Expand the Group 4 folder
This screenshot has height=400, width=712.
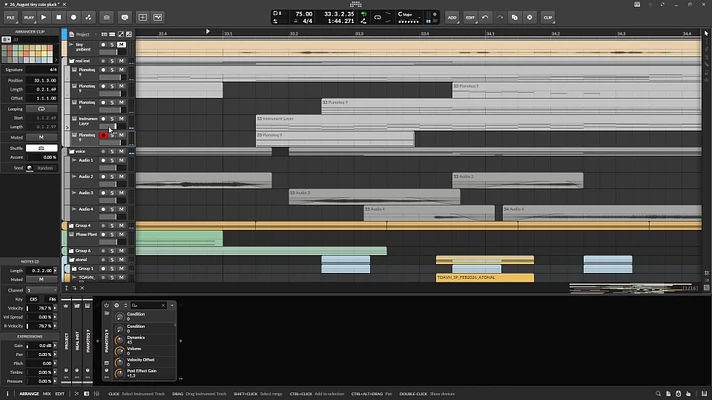tap(71, 225)
